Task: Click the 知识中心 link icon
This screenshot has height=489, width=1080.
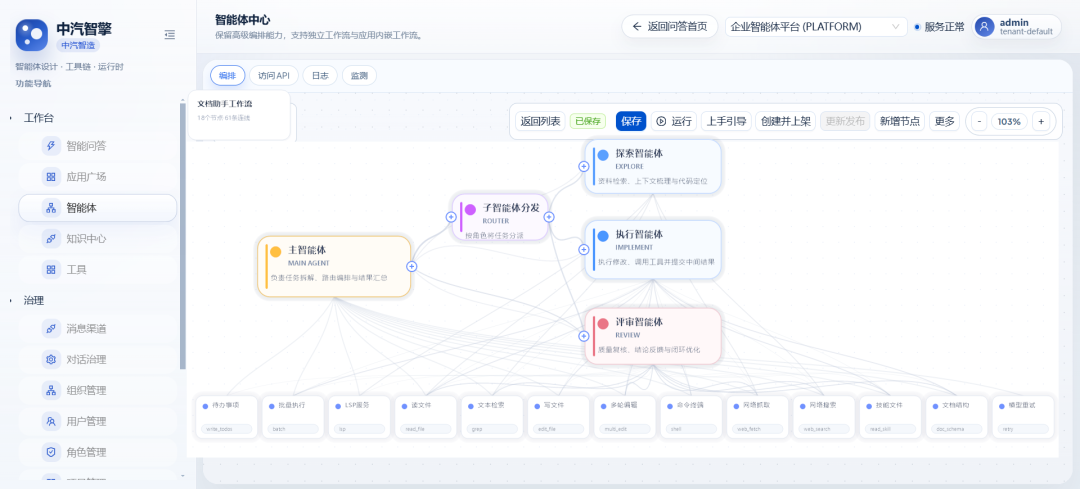Action: pyautogui.click(x=51, y=239)
